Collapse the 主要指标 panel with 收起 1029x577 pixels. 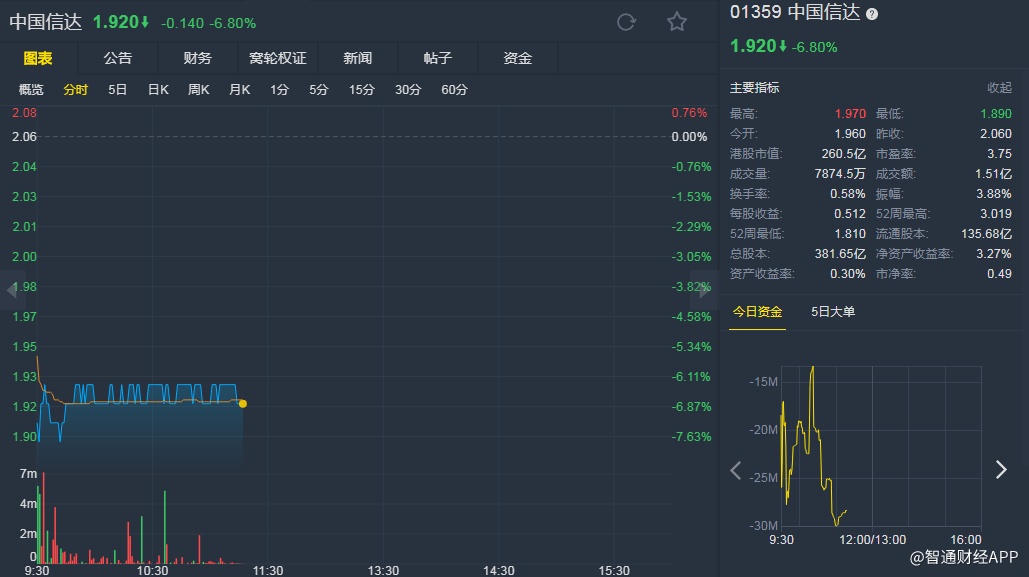(x=999, y=88)
